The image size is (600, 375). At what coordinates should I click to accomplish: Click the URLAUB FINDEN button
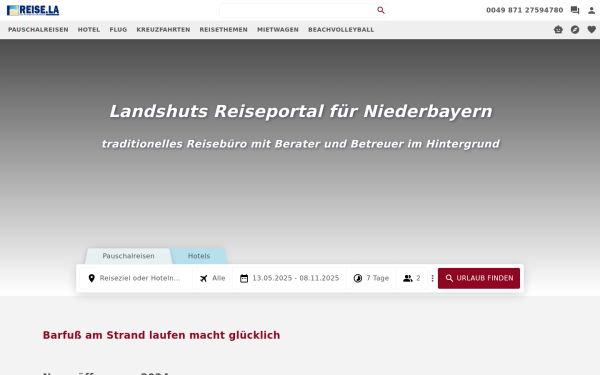pos(479,278)
